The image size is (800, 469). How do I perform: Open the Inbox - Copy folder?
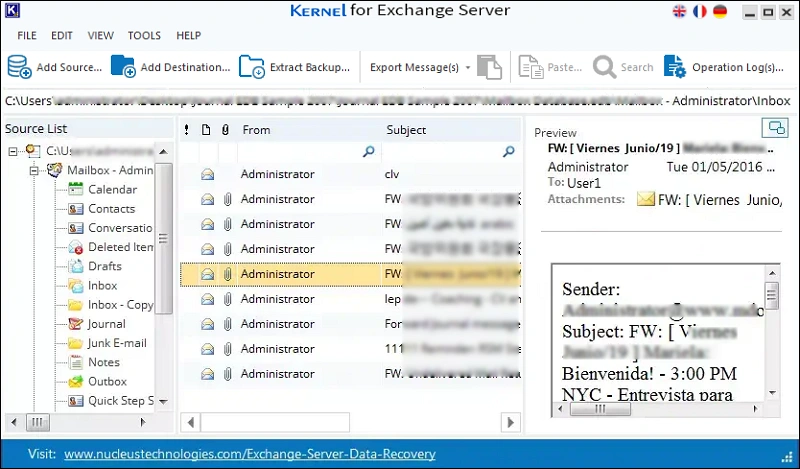[x=120, y=305]
